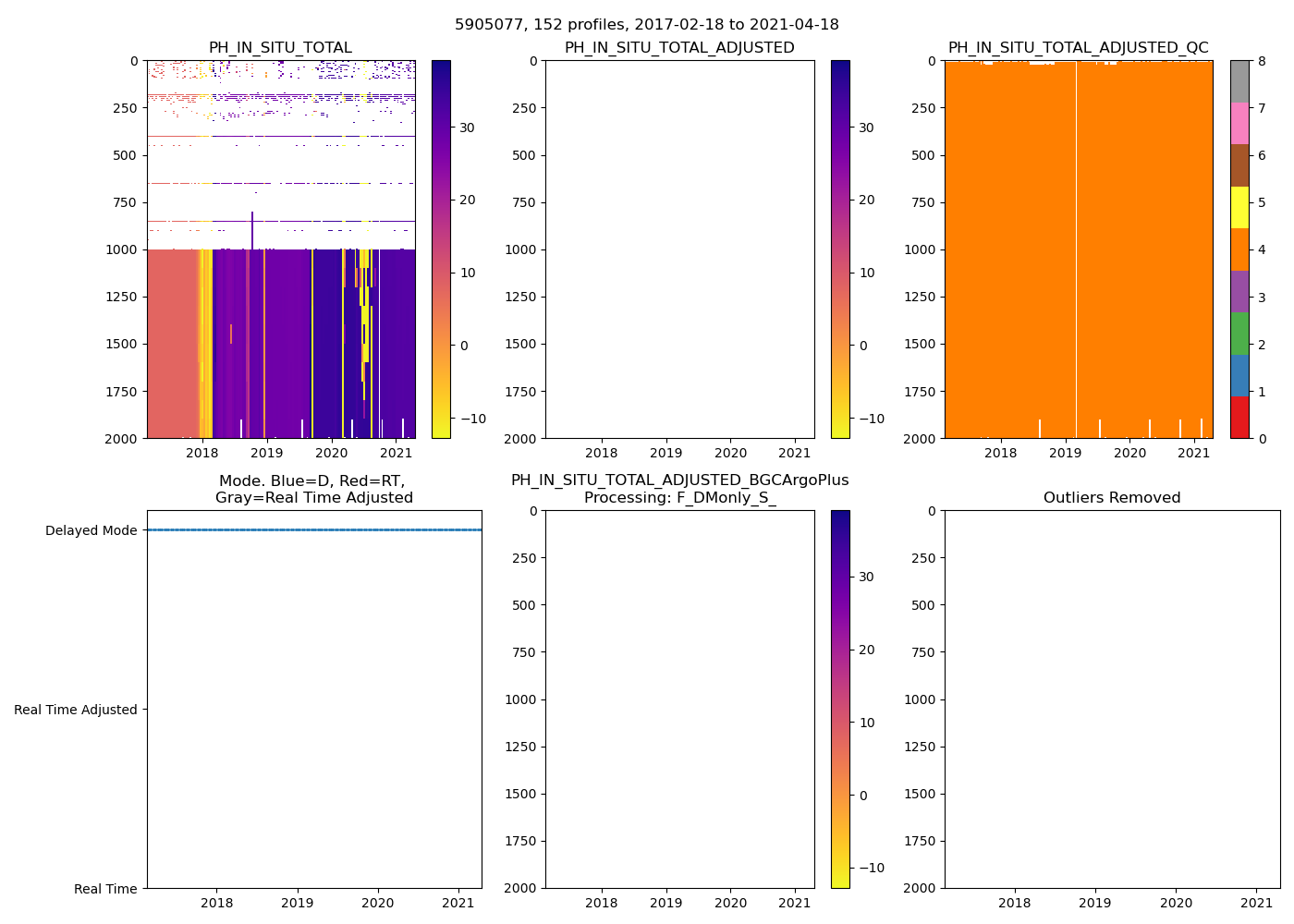This screenshot has height=924, width=1294.
Task: Select the PH_IN_SITU_TOTAL_ADJUSTED plot title
Action: point(679,48)
